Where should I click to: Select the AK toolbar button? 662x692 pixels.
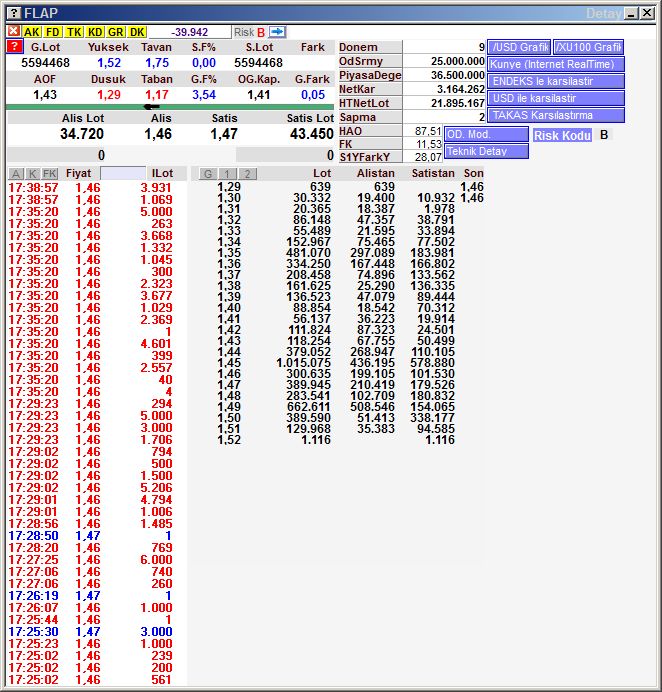32,32
